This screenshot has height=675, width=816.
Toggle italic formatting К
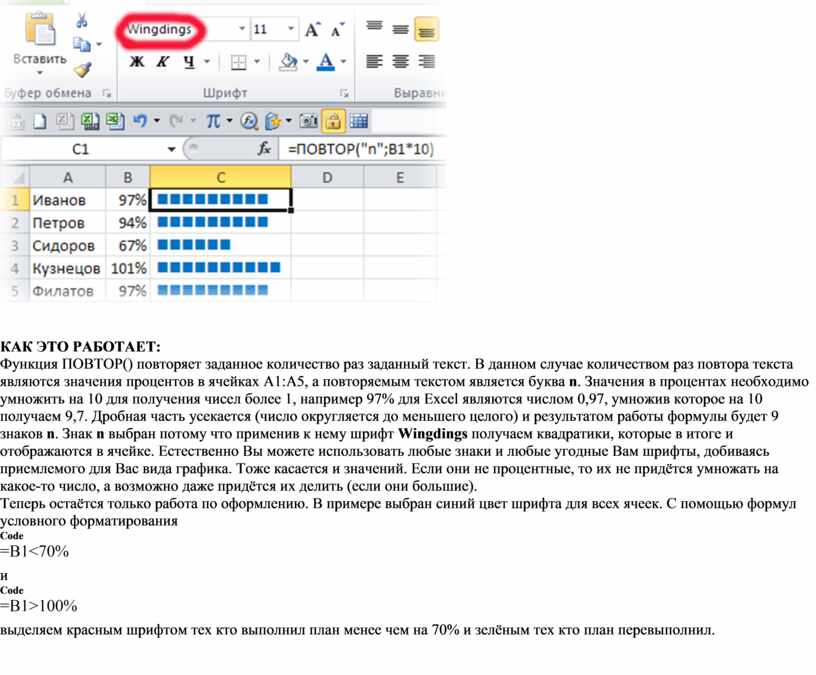pos(162,61)
